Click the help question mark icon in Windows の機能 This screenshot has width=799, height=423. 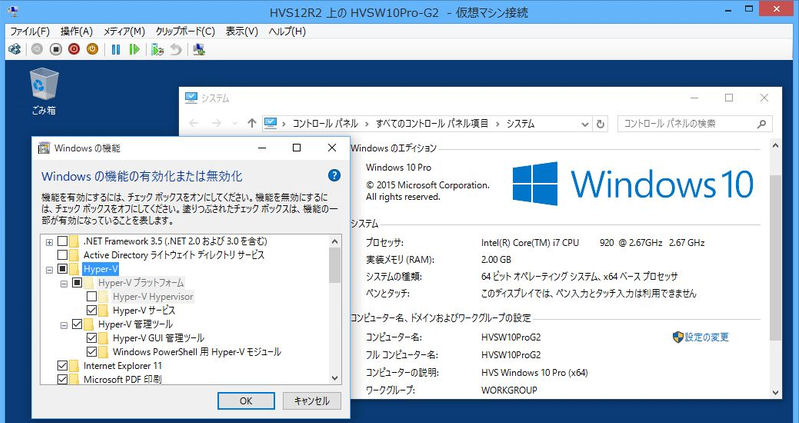click(x=334, y=176)
